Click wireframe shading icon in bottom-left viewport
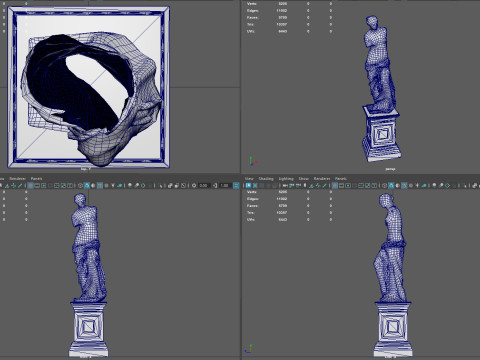Viewport: 480px width, 360px height. (80, 185)
